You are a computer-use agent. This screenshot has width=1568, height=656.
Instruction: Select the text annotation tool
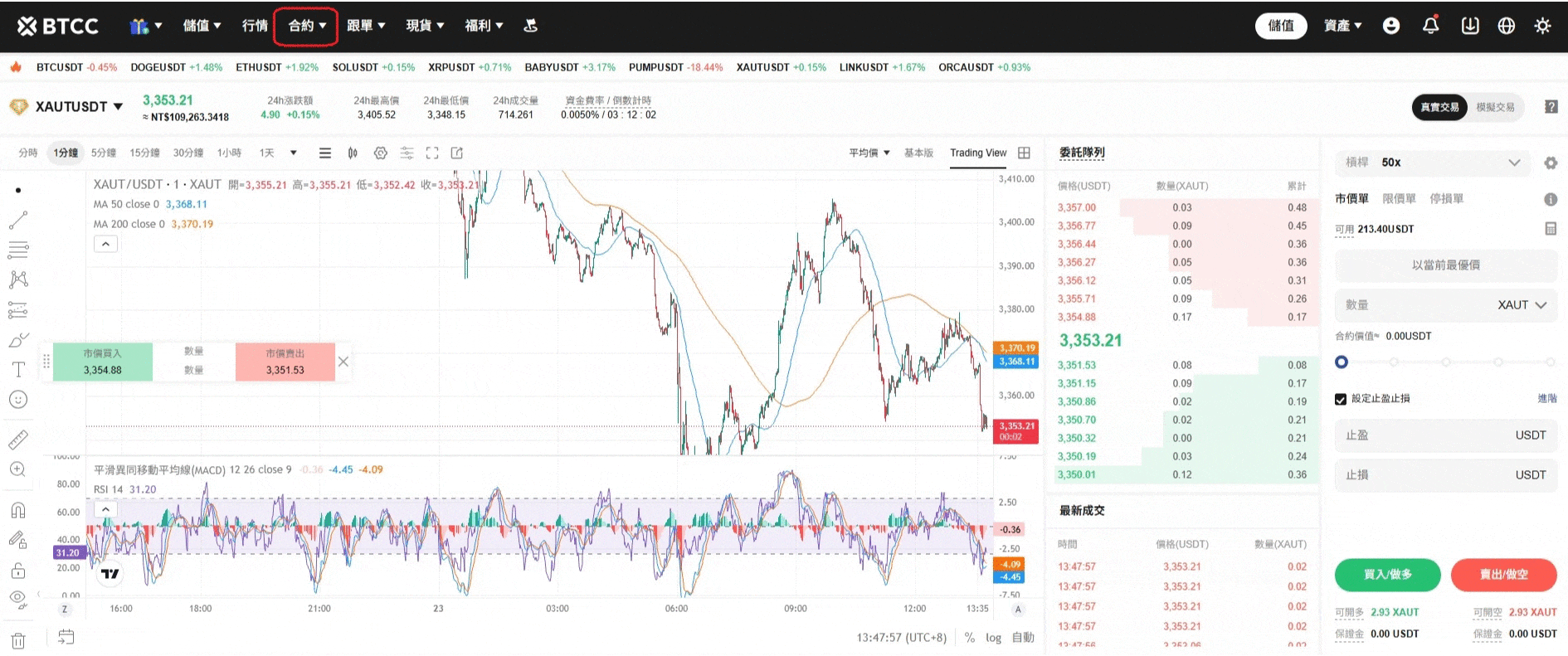click(18, 370)
